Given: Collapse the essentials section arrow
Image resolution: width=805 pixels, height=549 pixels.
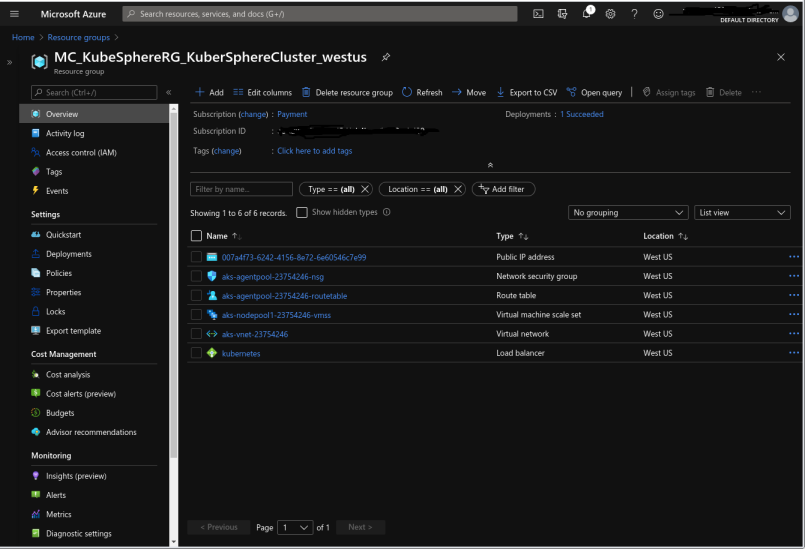Looking at the screenshot, I should click(490, 165).
